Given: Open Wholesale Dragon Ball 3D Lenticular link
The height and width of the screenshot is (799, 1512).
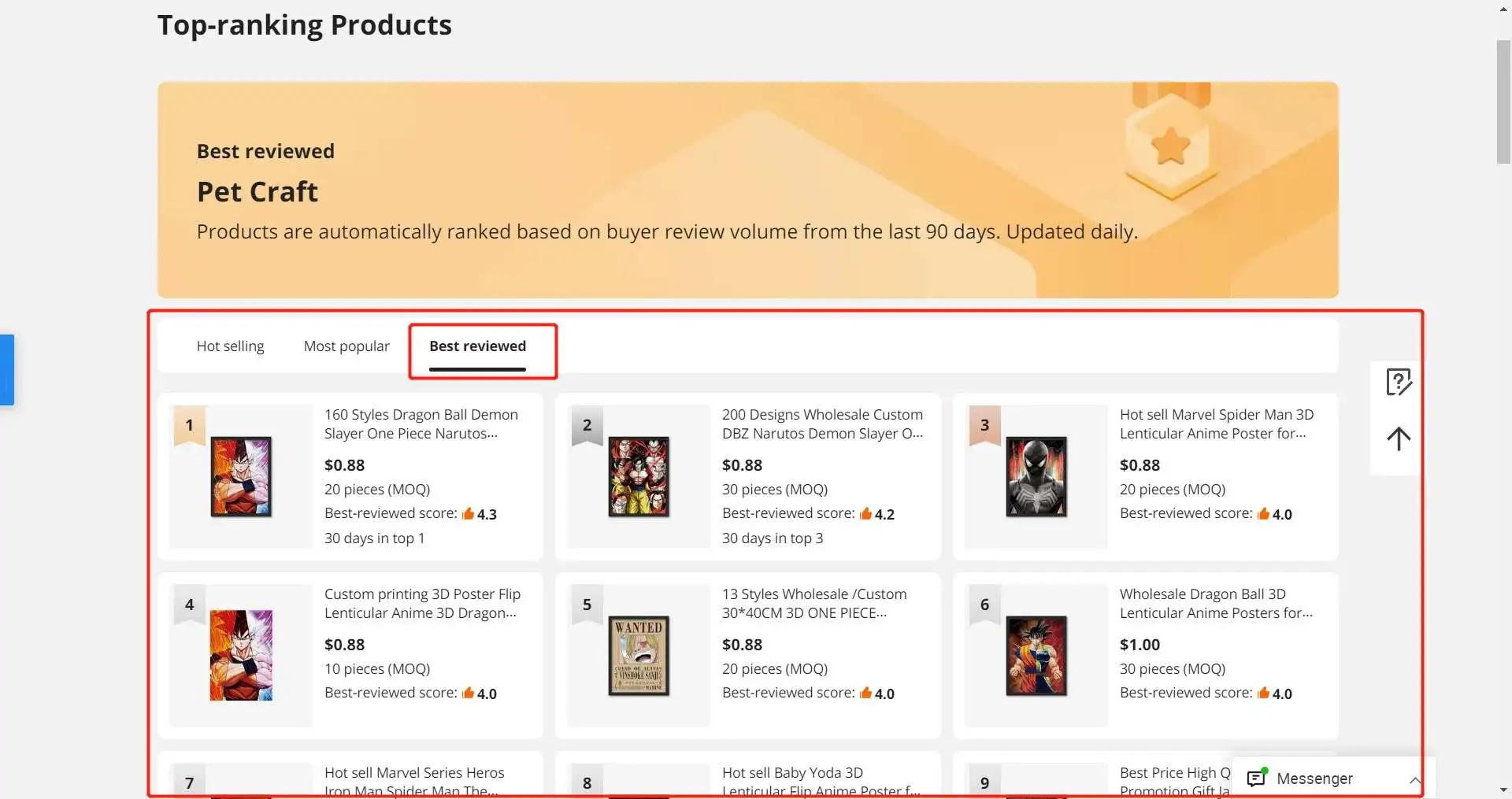Looking at the screenshot, I should click(x=1215, y=603).
